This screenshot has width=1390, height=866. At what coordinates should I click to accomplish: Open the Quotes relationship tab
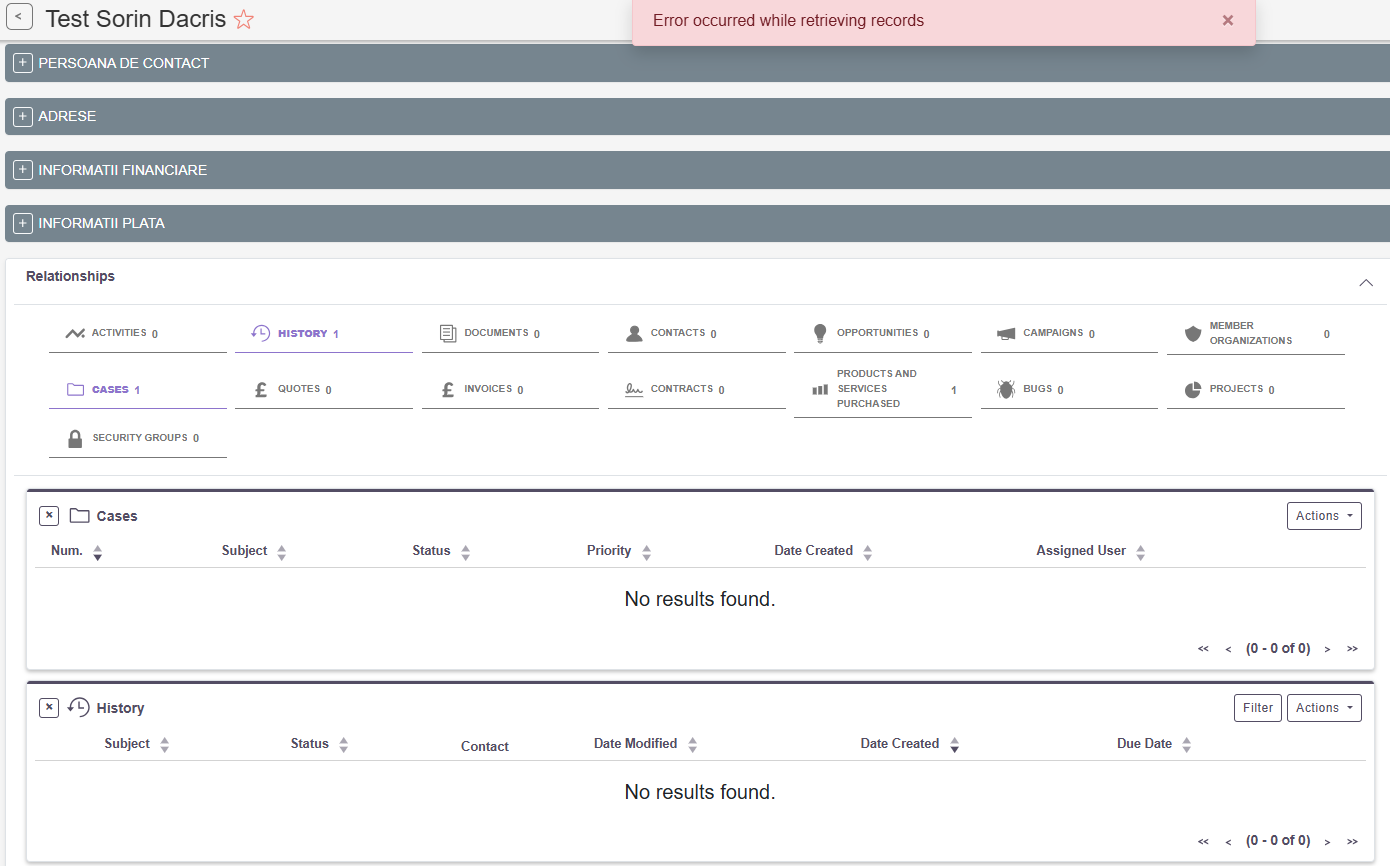pyautogui.click(x=324, y=389)
